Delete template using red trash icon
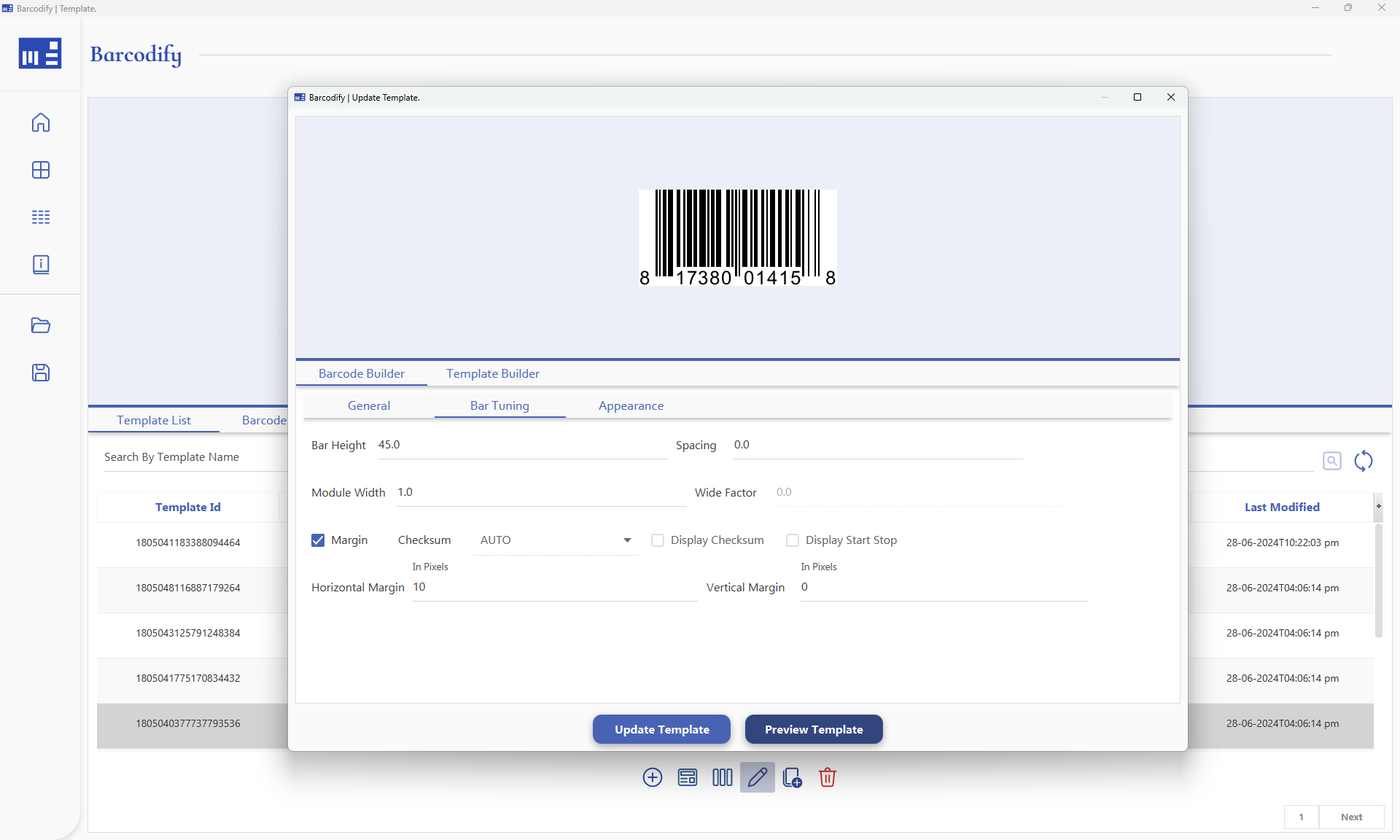 point(827,777)
